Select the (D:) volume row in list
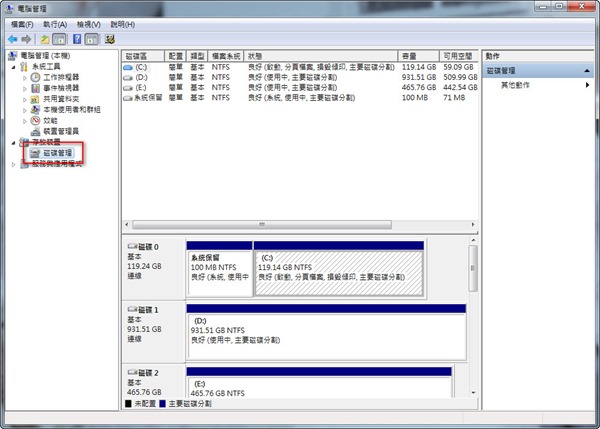The image size is (600, 429). [141, 76]
